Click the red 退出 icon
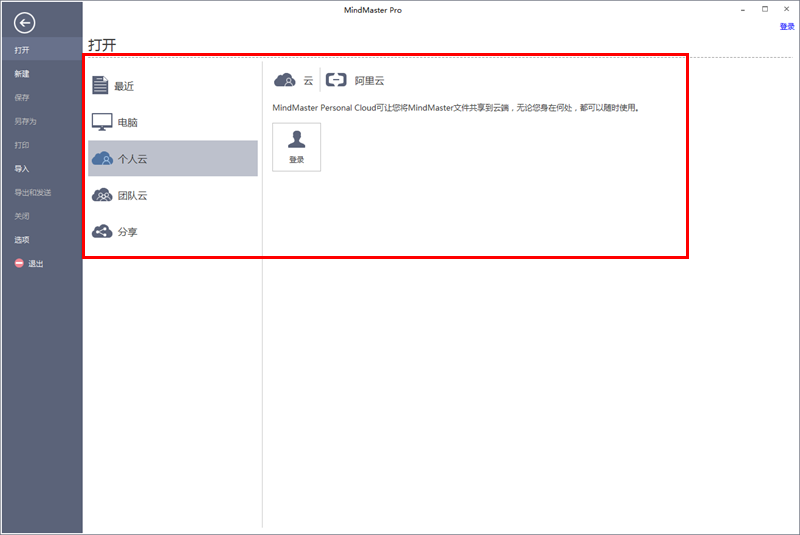Image resolution: width=800 pixels, height=535 pixels. [19, 263]
